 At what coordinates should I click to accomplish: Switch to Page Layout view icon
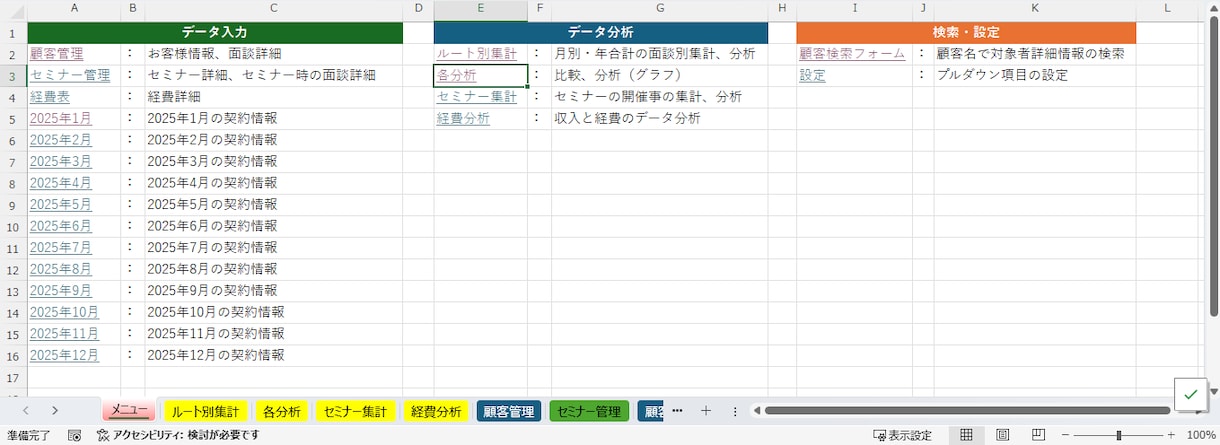coord(1002,435)
